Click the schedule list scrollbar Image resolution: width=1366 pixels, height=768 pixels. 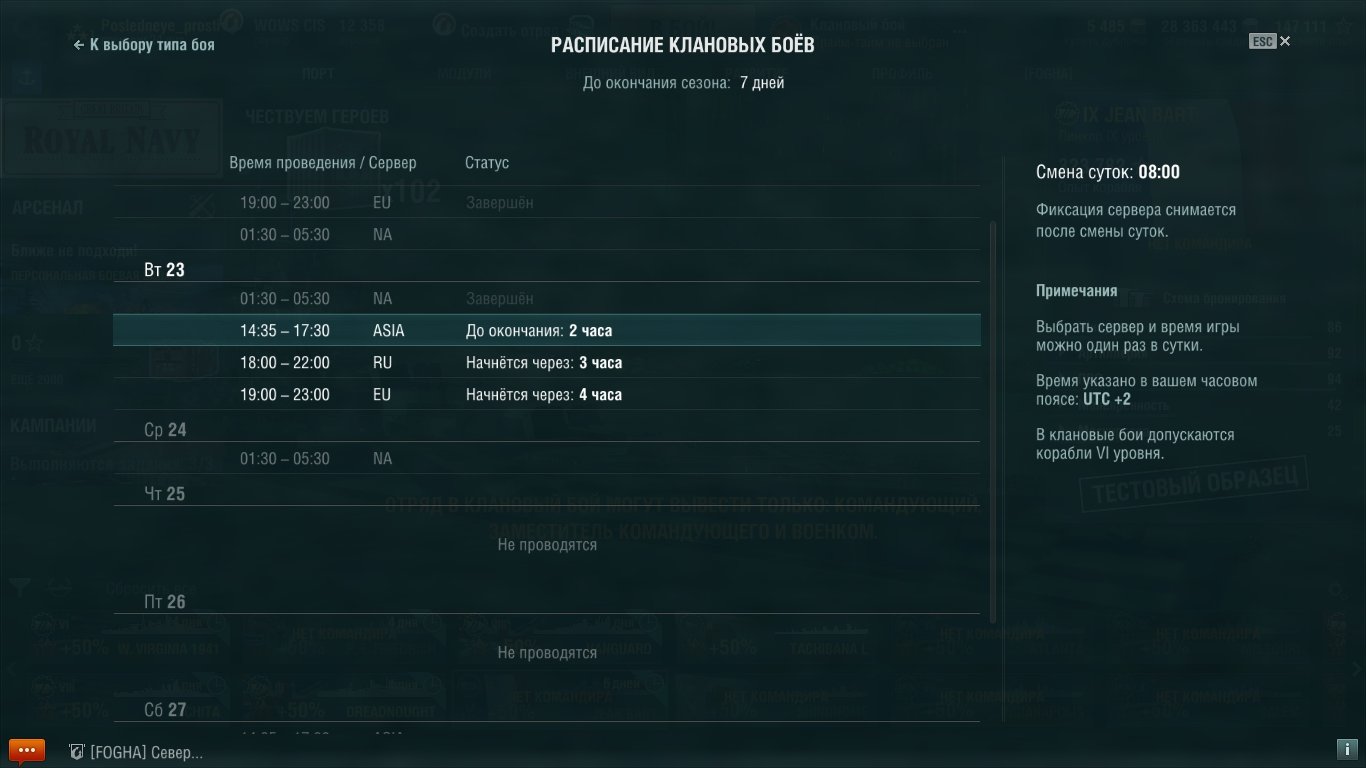point(993,420)
